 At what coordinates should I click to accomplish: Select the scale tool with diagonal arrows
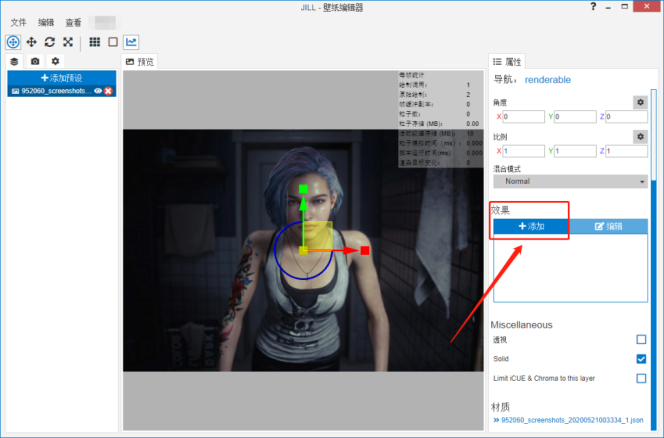point(68,42)
